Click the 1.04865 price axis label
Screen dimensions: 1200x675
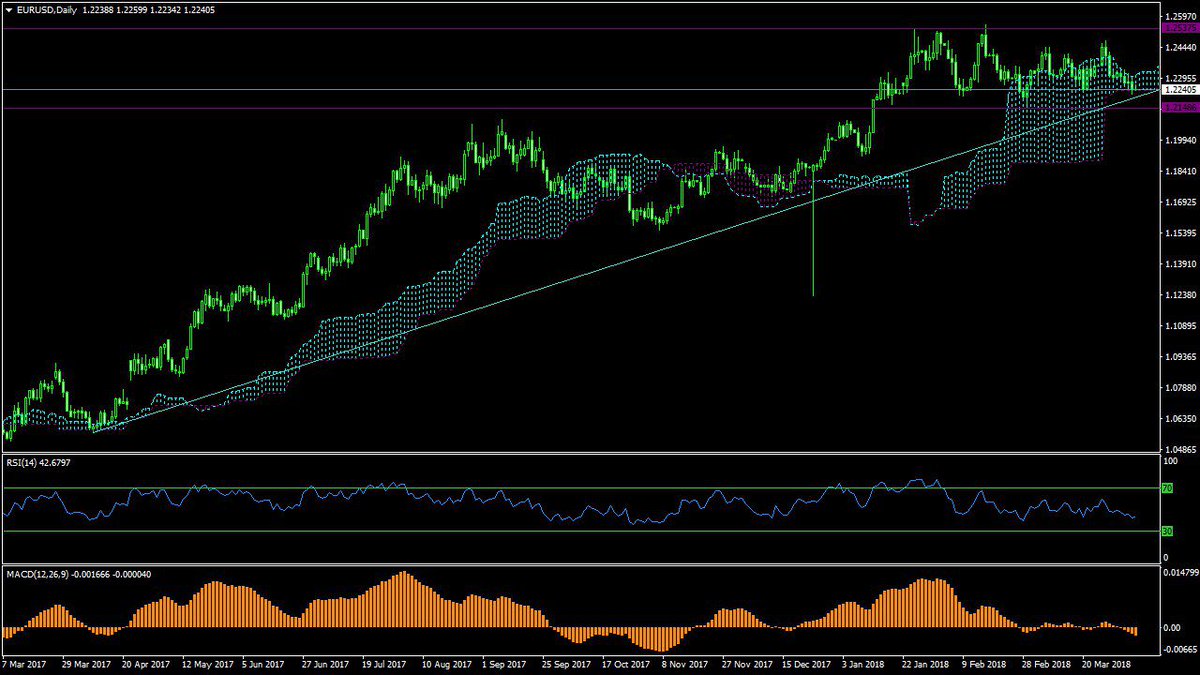pyautogui.click(x=1179, y=450)
